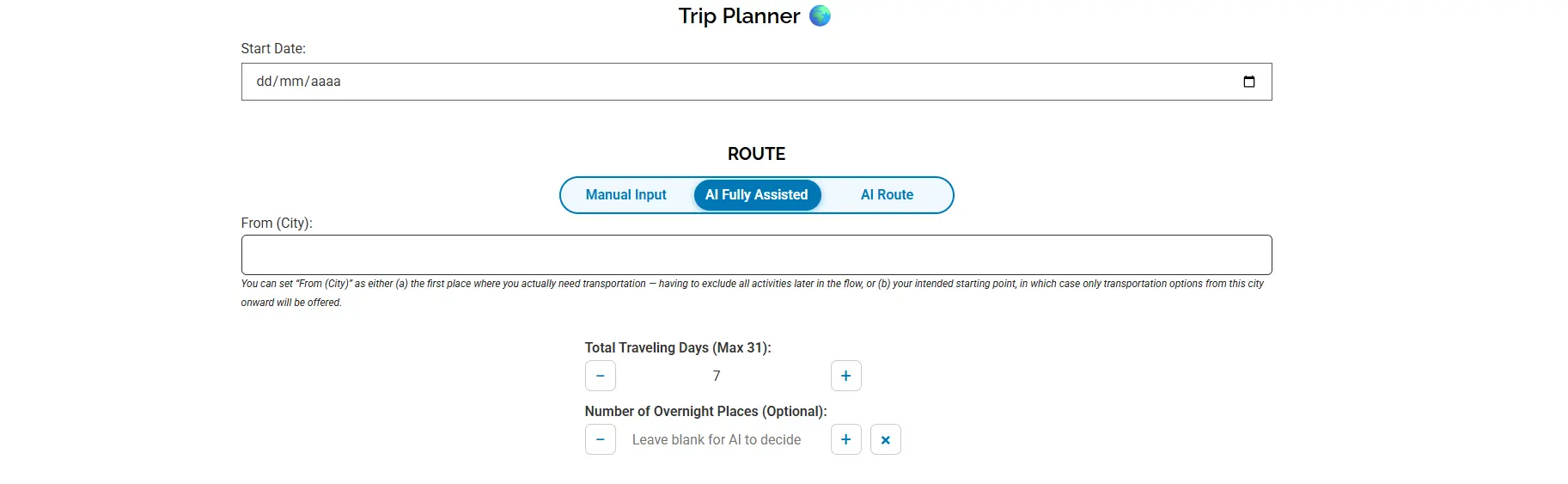Click the Number of Overnight Places label
Image resolution: width=1568 pixels, height=484 pixels.
click(x=705, y=412)
